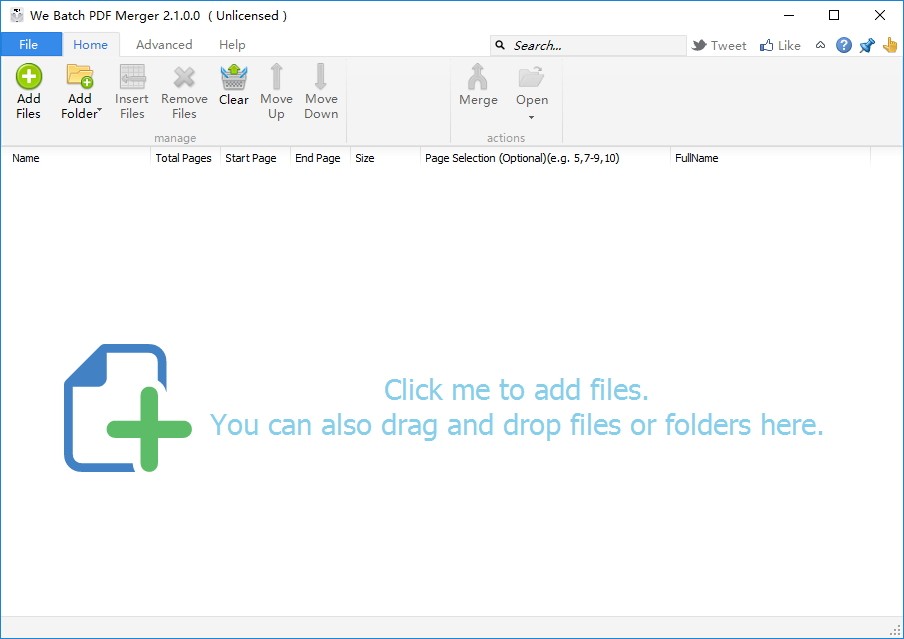Click the large add-document icon
904x639 pixels.
127,408
